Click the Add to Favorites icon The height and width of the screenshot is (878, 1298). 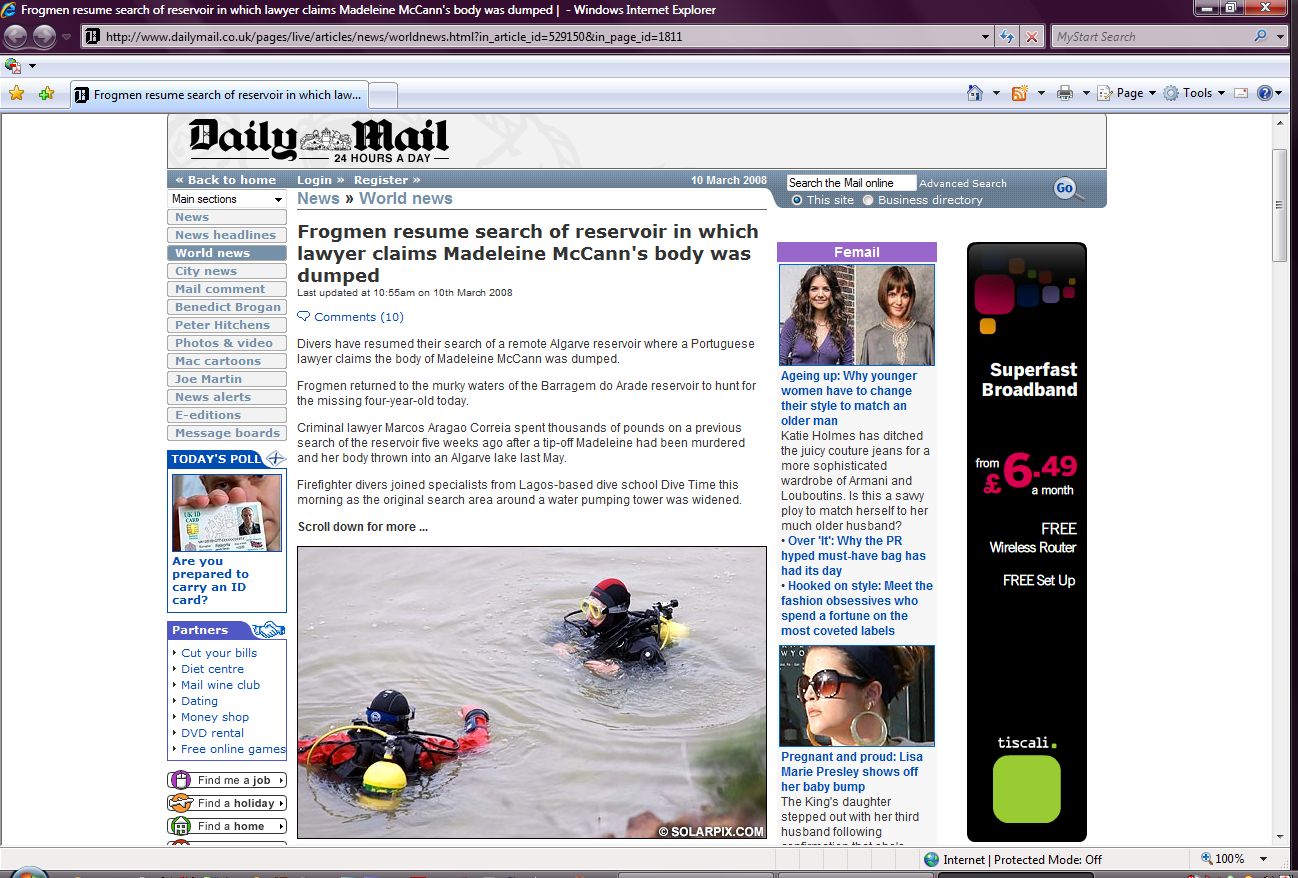click(x=46, y=94)
